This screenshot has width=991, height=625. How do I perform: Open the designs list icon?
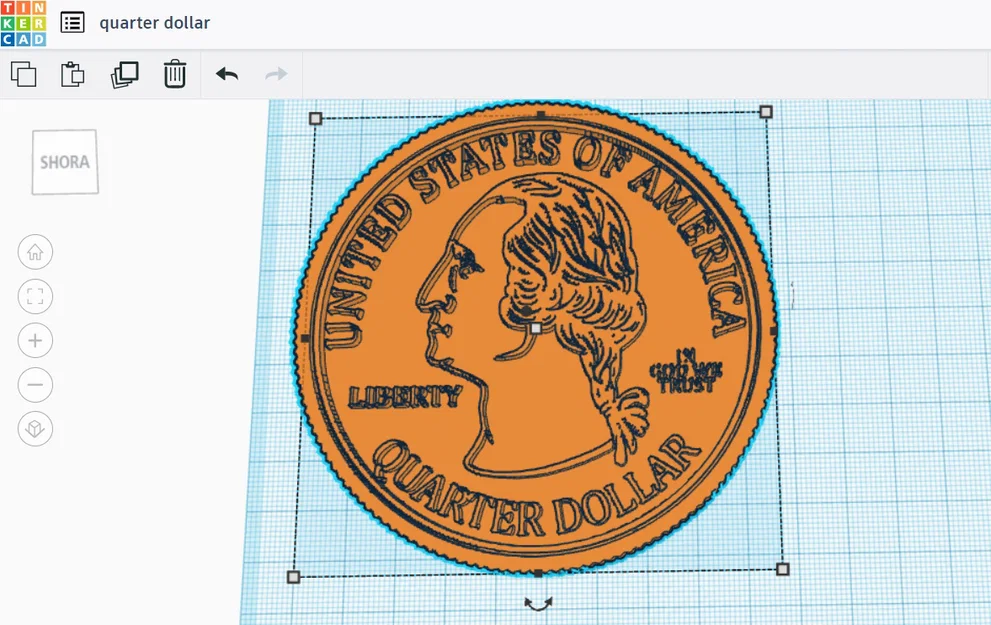(73, 23)
